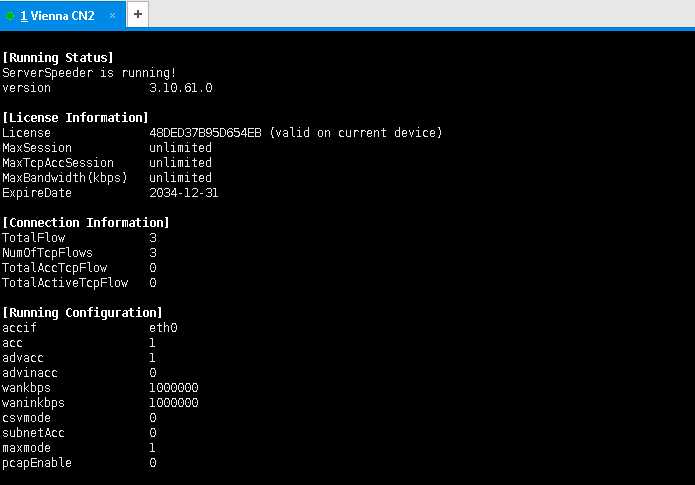Screen dimensions: 695x485
Task: Click the TotalAccTcpFlow label
Action: pos(55,268)
